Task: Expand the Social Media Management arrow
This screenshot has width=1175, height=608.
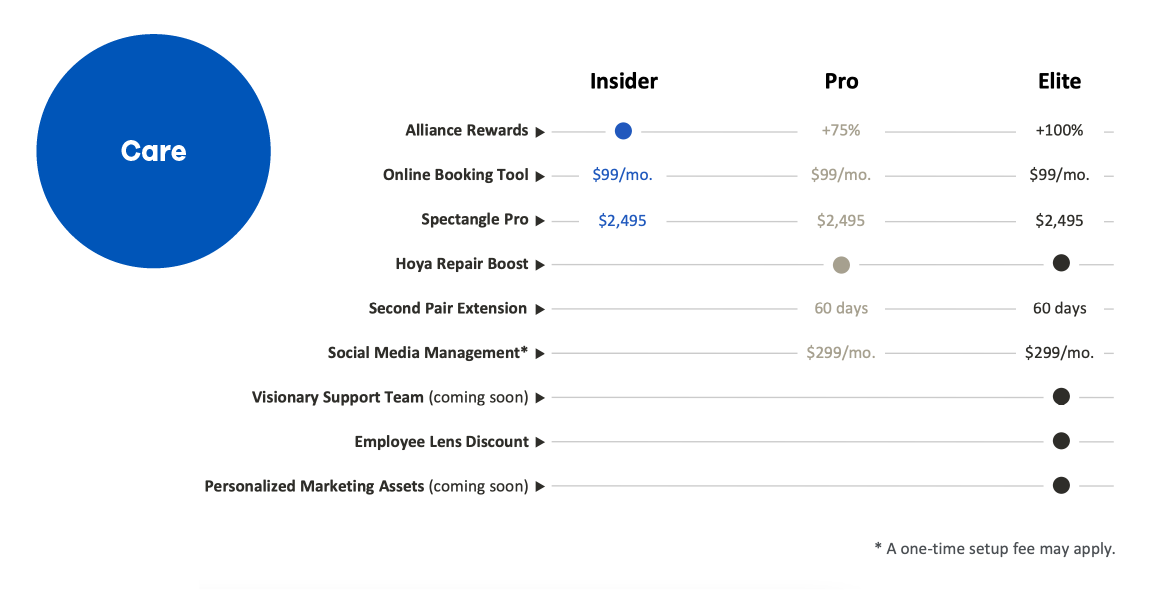Action: 540,353
